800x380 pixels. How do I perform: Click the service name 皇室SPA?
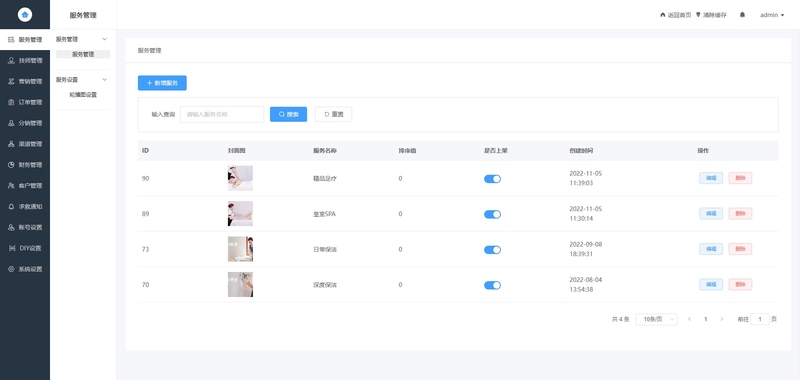click(324, 214)
